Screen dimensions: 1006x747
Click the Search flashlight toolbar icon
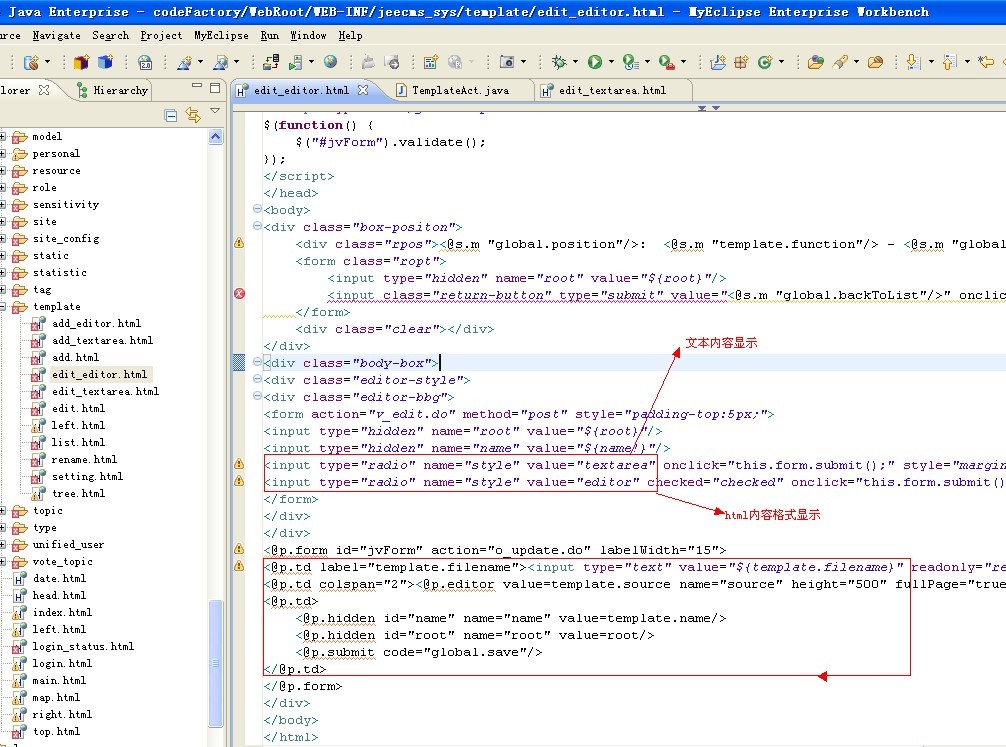pos(842,62)
